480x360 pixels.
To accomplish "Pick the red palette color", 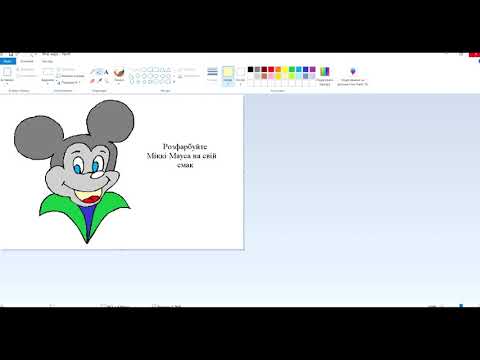I will [271, 69].
